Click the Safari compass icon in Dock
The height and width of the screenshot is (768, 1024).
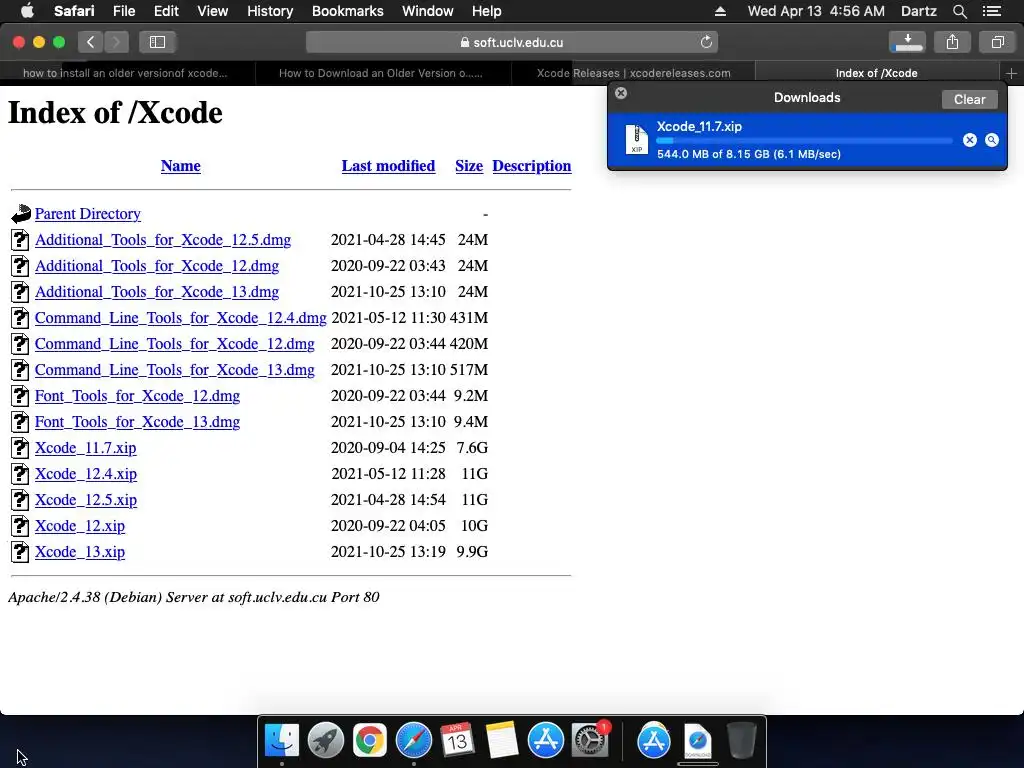click(x=413, y=741)
